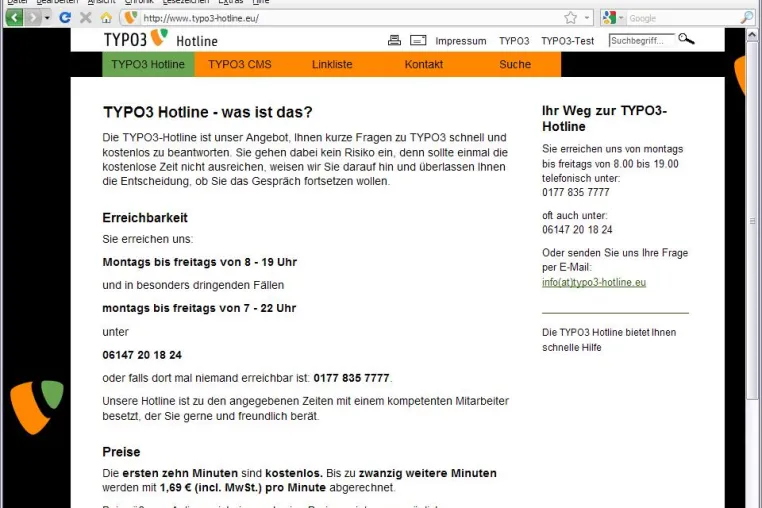762x508 pixels.
Task: Click the Stop loading X icon
Action: [86, 18]
